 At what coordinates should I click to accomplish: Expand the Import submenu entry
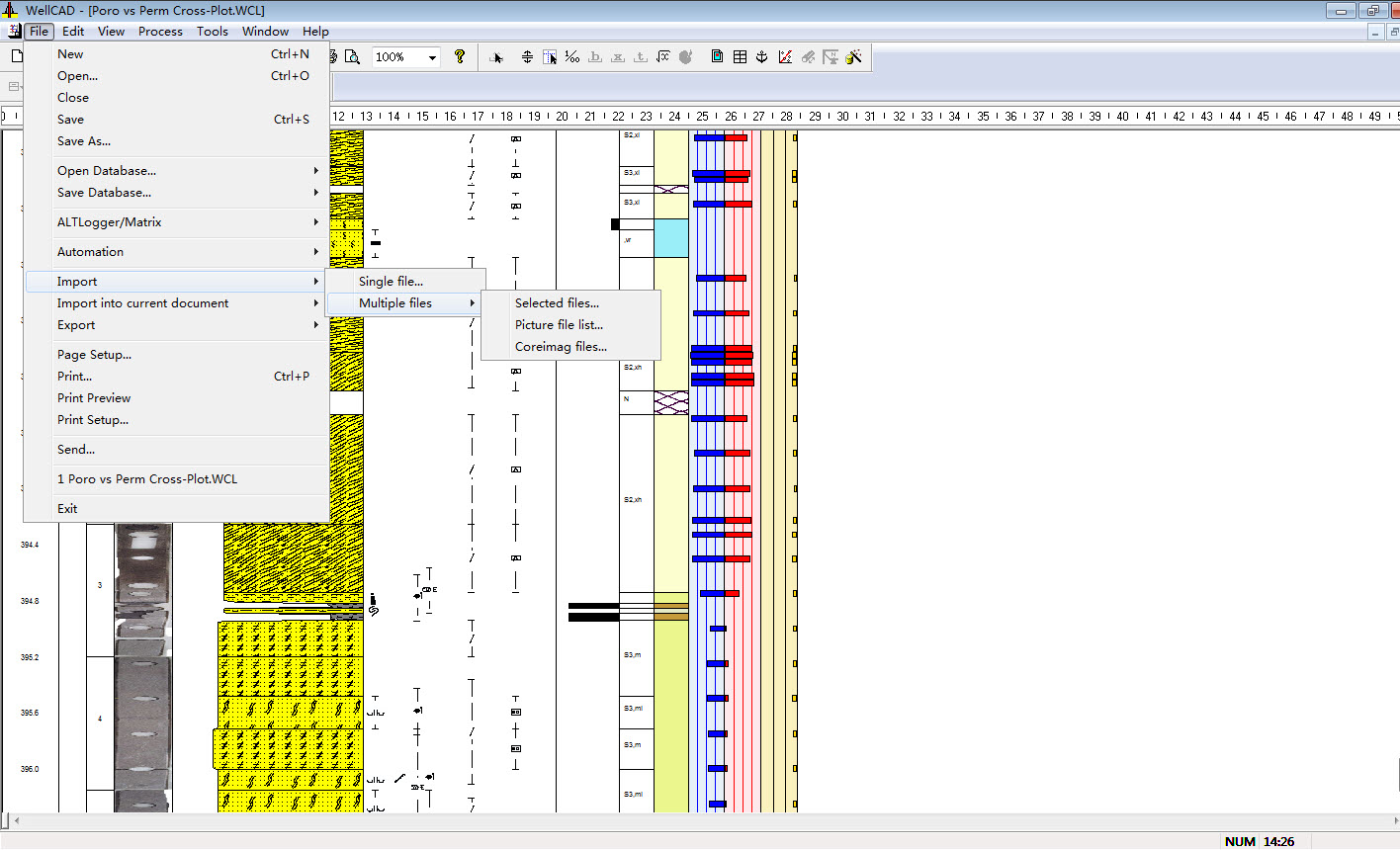point(177,282)
